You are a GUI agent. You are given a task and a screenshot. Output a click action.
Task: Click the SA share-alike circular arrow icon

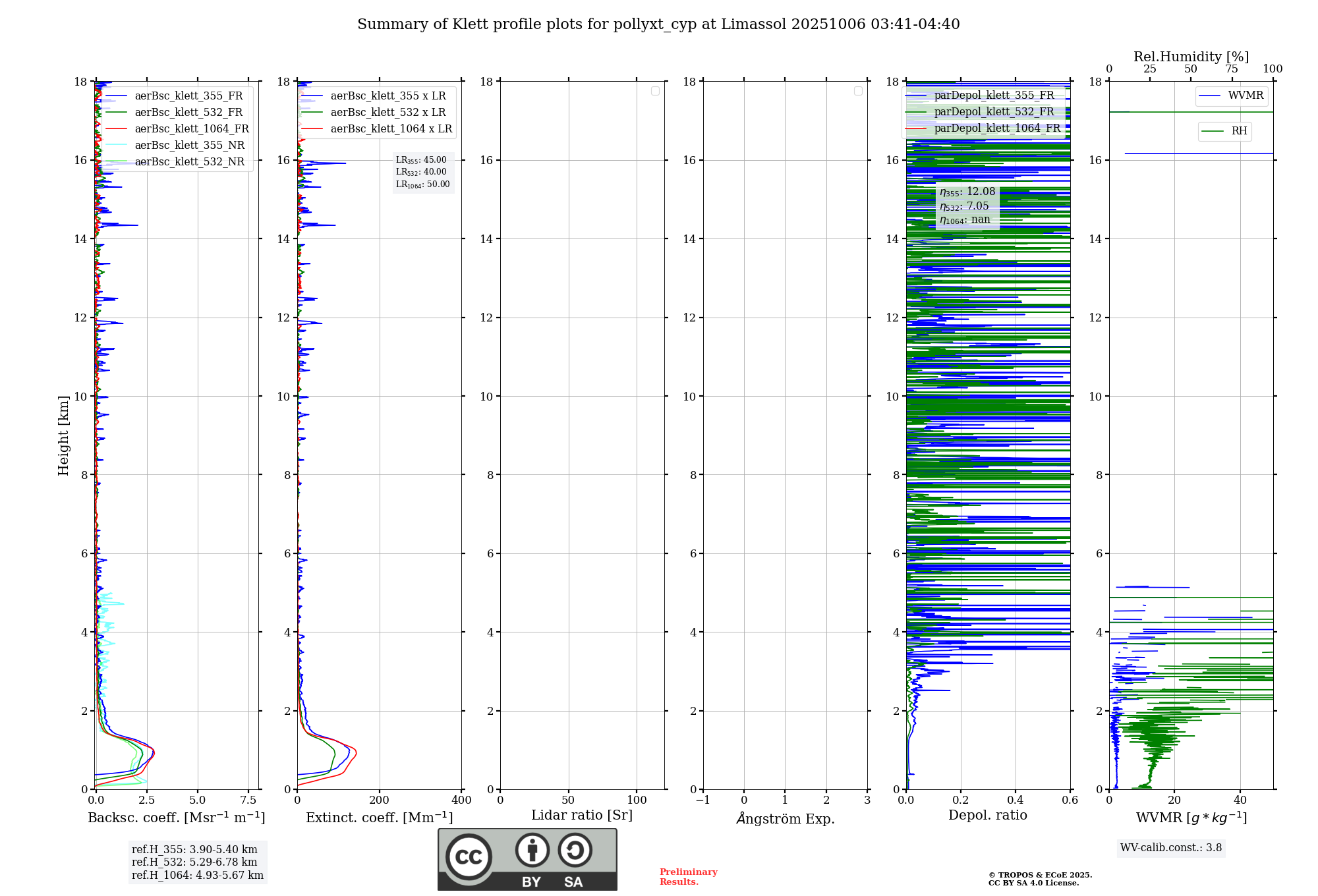pyautogui.click(x=575, y=850)
